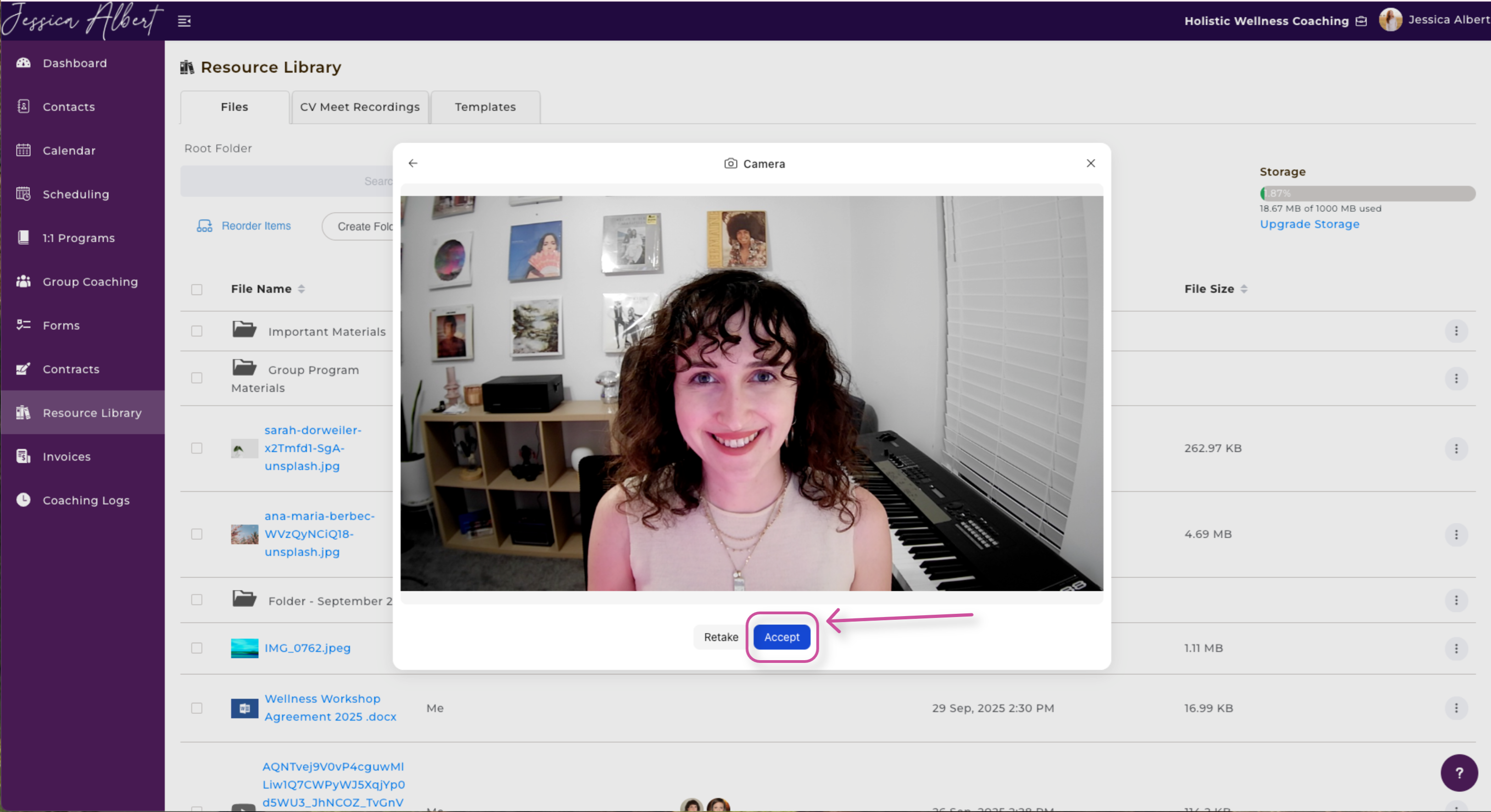This screenshot has height=812, width=1491.
Task: Open Coaching Logs clock icon
Action: click(x=23, y=500)
